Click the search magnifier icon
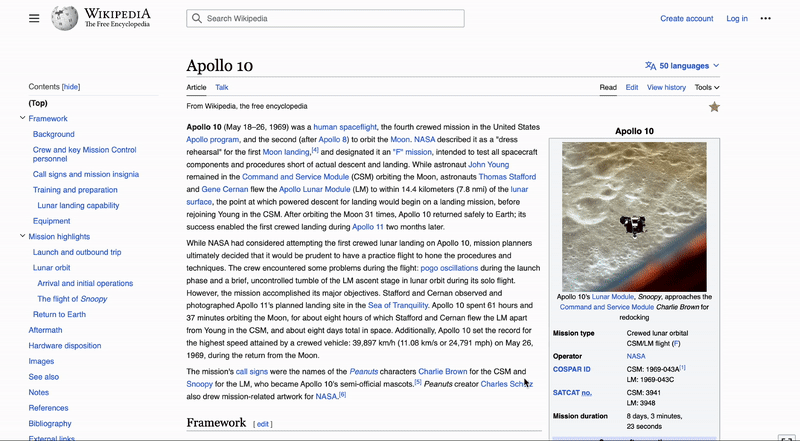Screen dimensions: 800x441 [197, 18]
